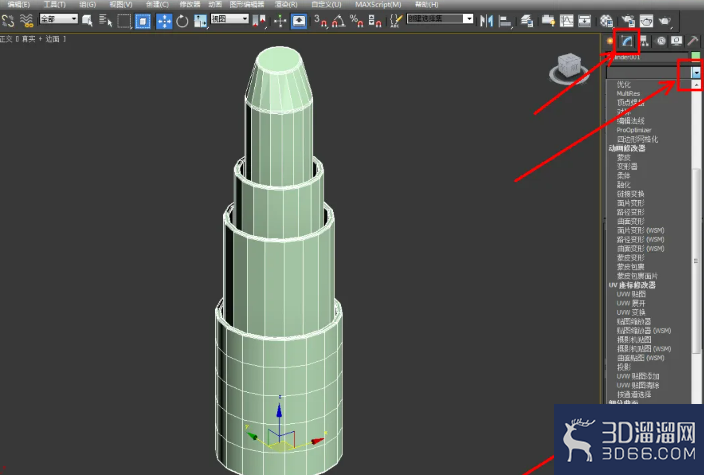Toggle the Spinner Snap icon

[x=375, y=21]
